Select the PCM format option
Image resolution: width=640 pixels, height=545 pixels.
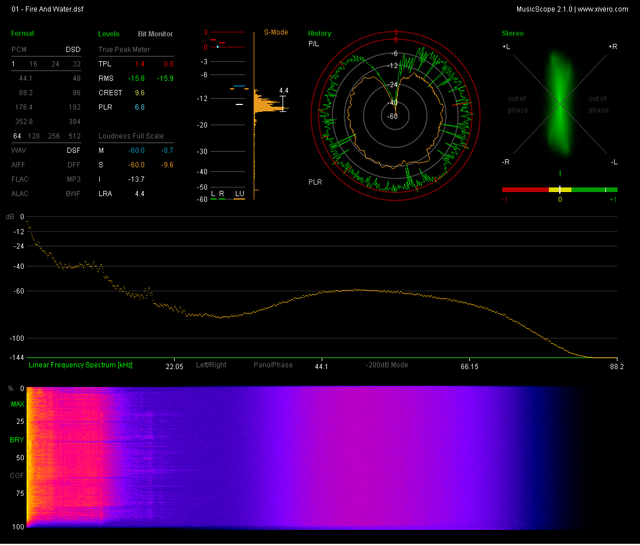point(19,49)
